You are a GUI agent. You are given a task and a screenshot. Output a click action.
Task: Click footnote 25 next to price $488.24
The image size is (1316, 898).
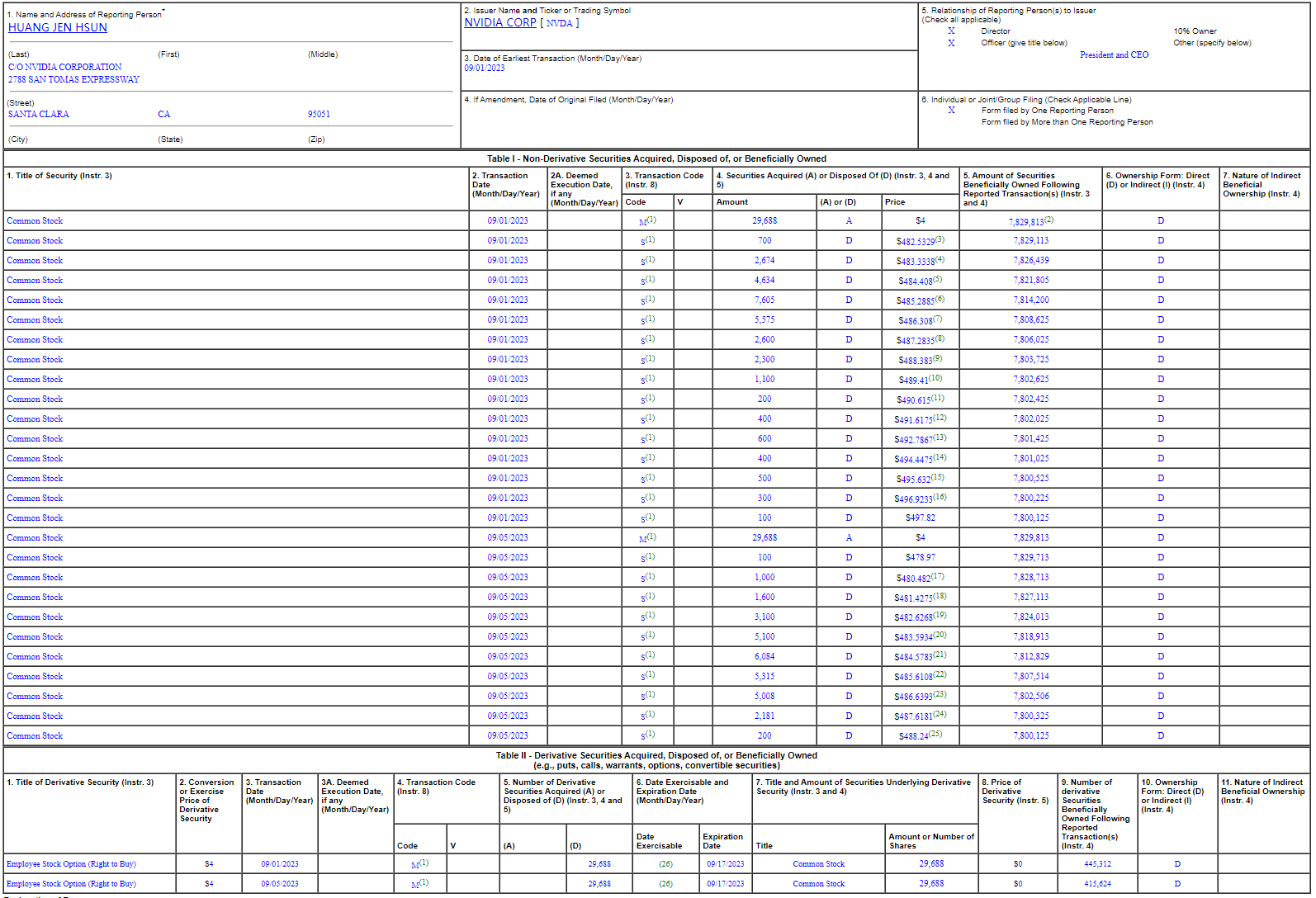point(935,734)
